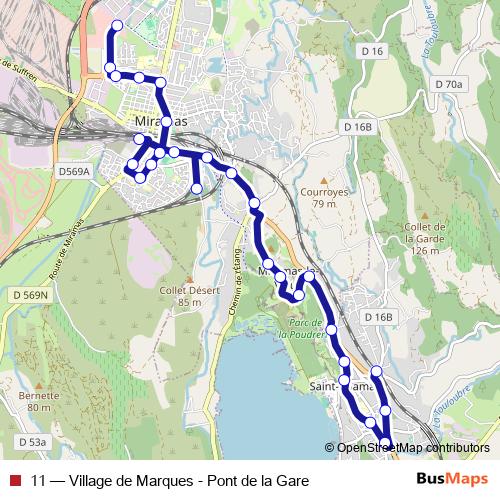The width and height of the screenshot is (500, 500).
Task: Click the northernmost stop marker of route 11
Action: pyautogui.click(x=117, y=25)
